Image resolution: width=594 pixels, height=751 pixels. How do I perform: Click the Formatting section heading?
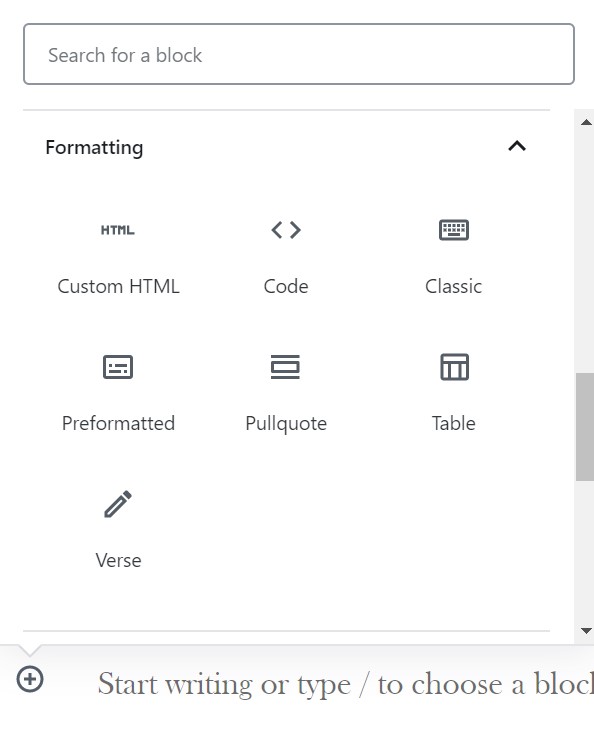[94, 148]
